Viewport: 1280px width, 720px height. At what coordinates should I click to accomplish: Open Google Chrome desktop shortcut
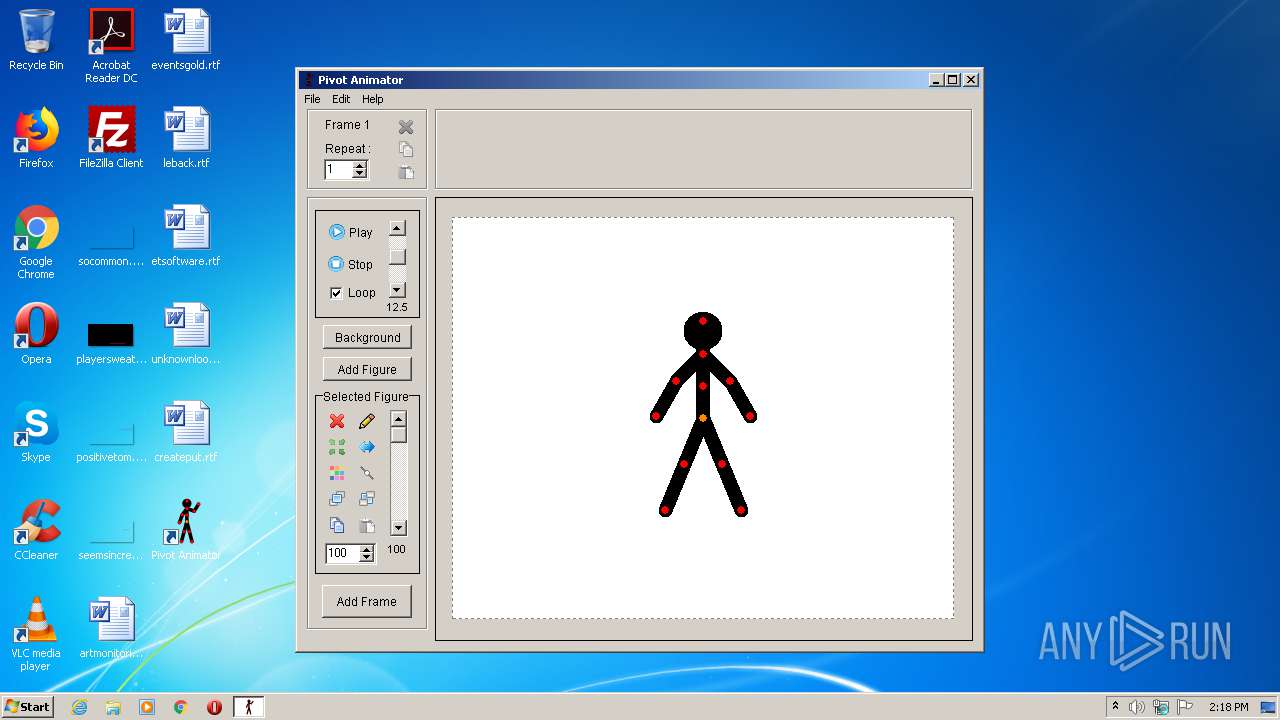pos(36,242)
